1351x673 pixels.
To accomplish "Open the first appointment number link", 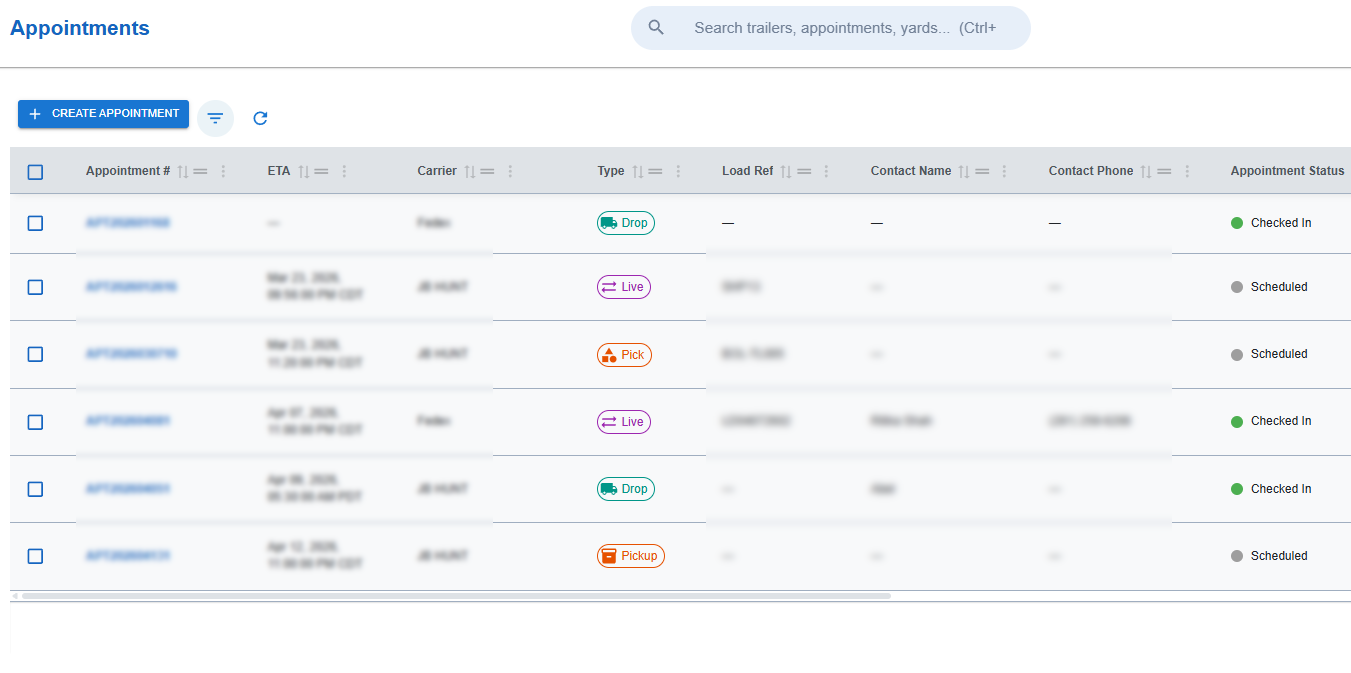I will coord(128,223).
